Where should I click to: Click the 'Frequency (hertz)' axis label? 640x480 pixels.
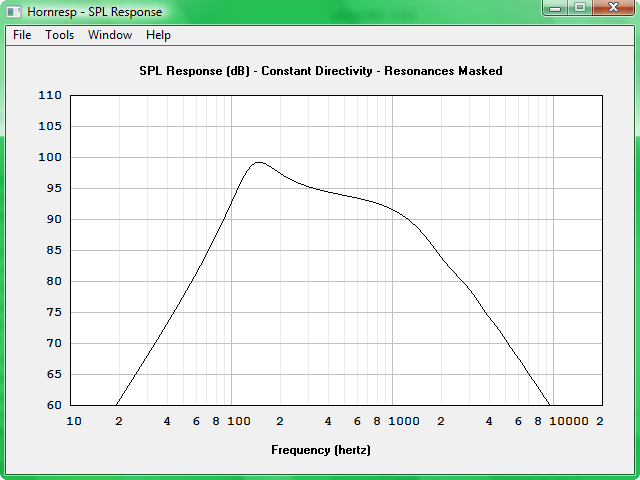pyautogui.click(x=321, y=450)
